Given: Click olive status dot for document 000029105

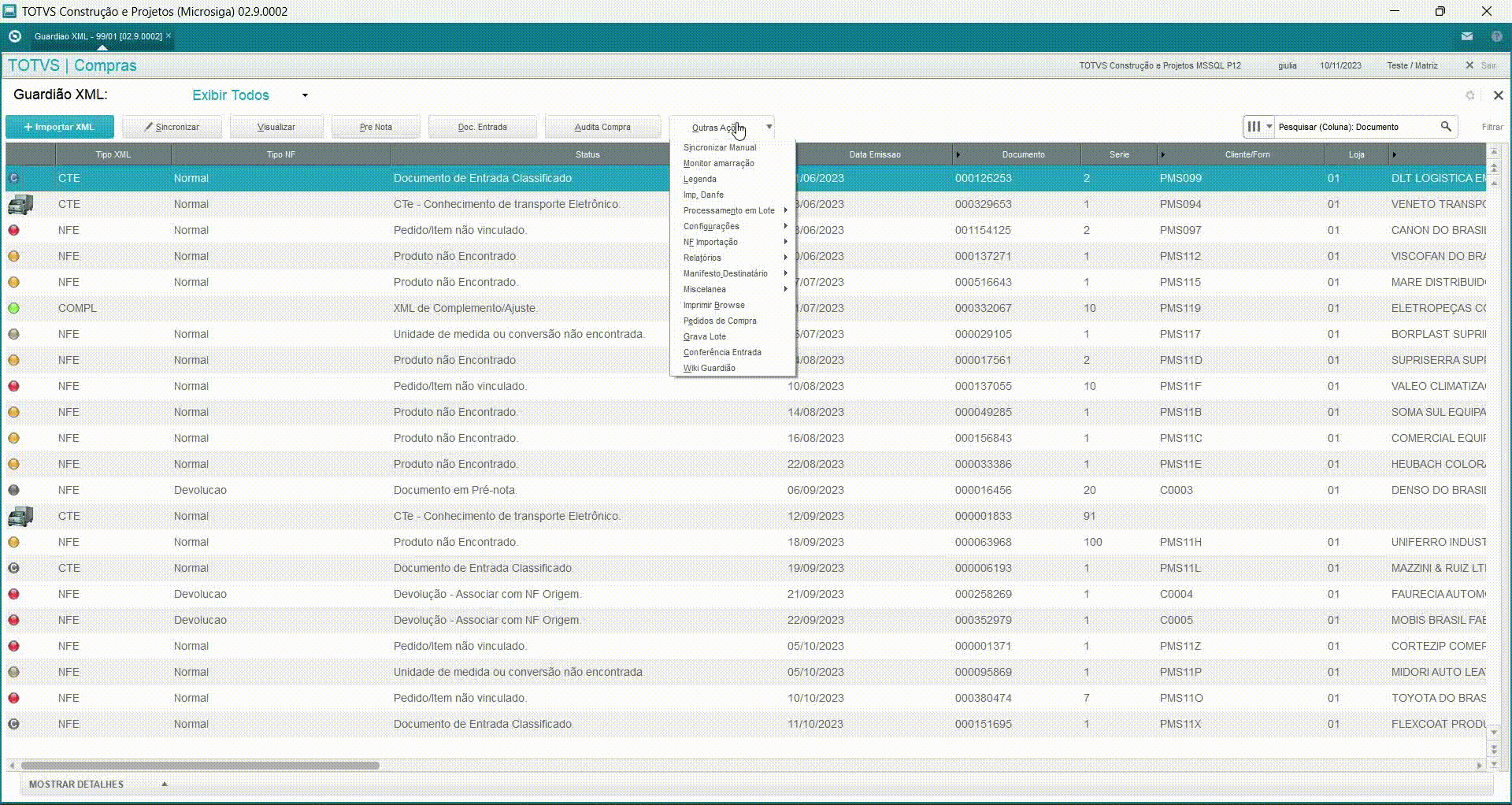Looking at the screenshot, I should (x=13, y=335).
